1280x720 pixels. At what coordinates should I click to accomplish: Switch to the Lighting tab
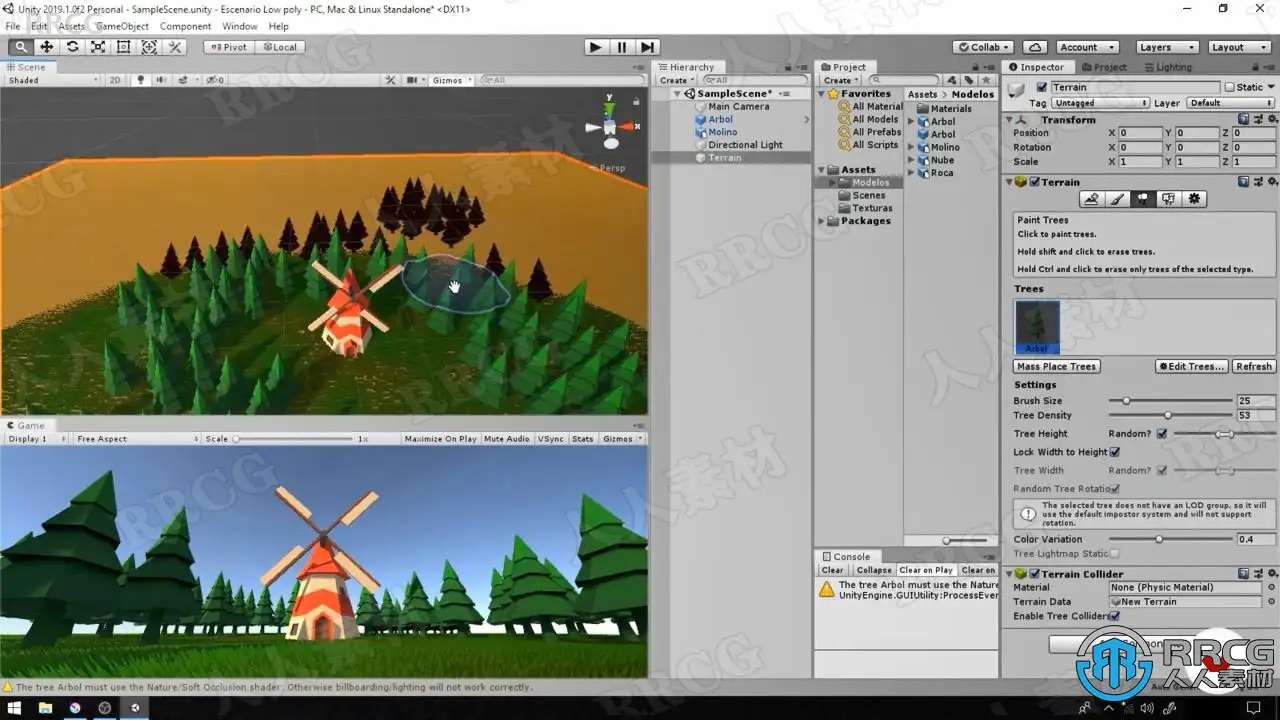tap(1168, 67)
